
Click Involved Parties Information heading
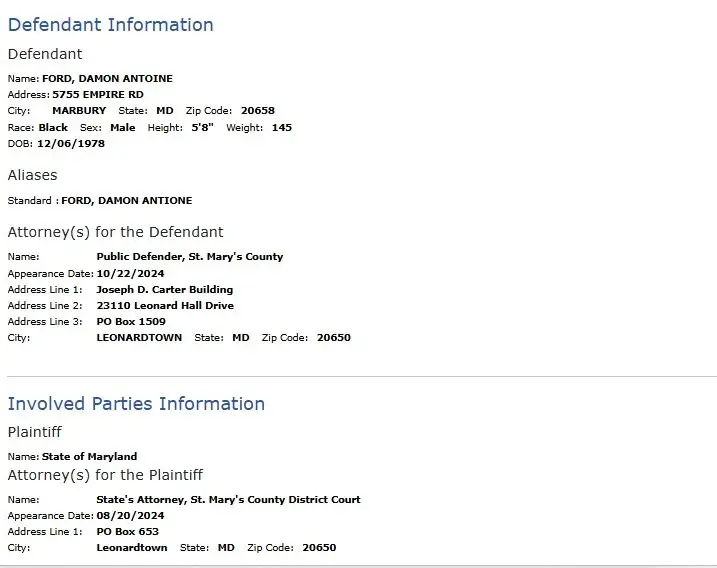136,404
